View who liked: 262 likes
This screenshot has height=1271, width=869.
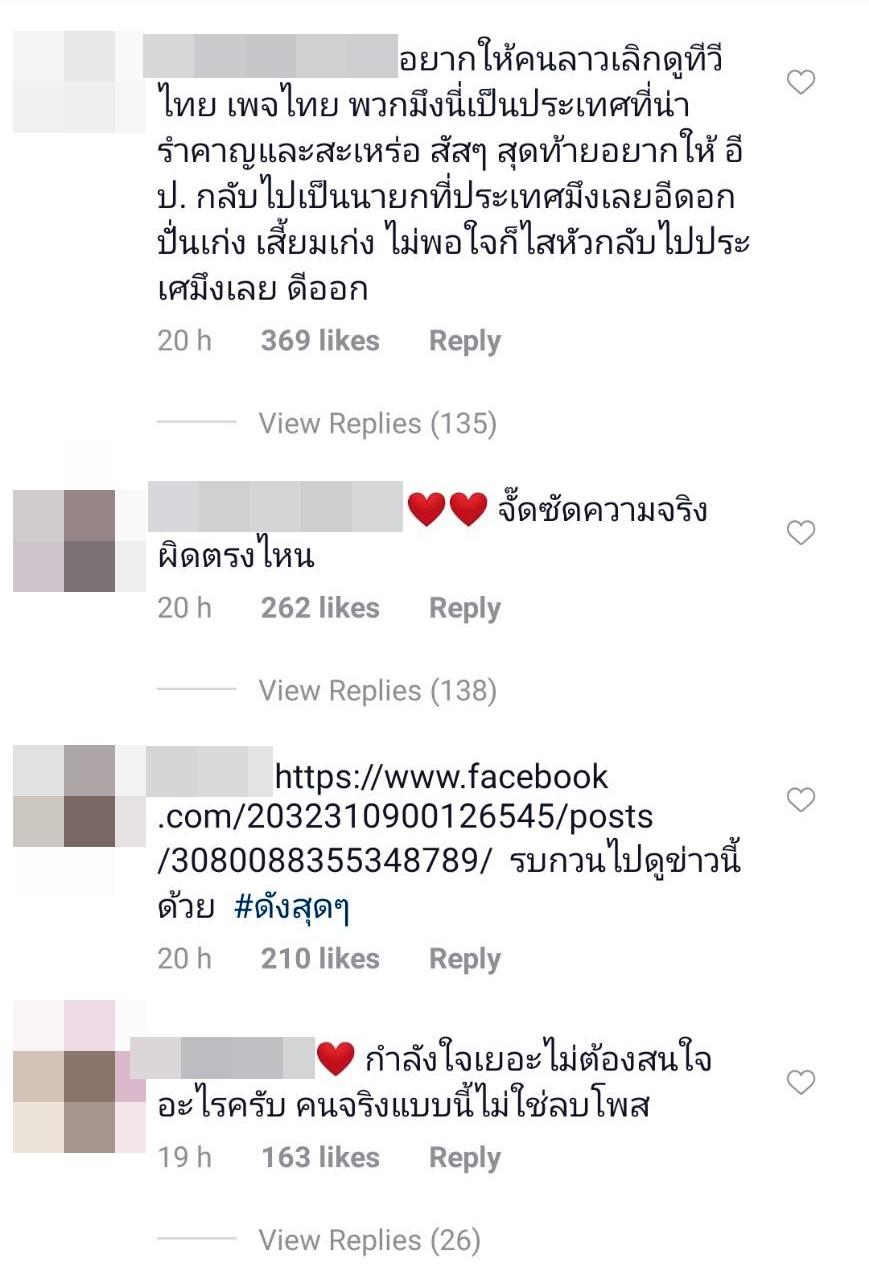[x=320, y=608]
